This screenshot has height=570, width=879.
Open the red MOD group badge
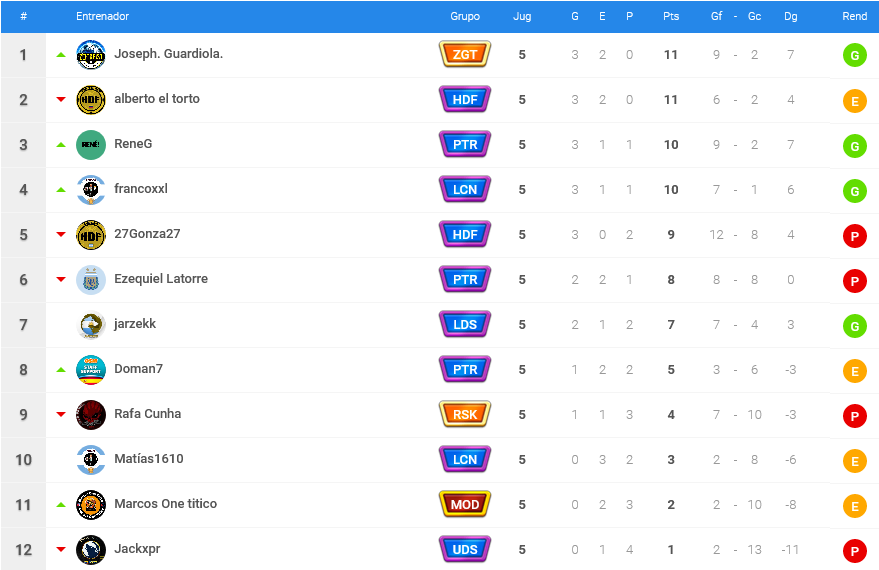pos(465,504)
